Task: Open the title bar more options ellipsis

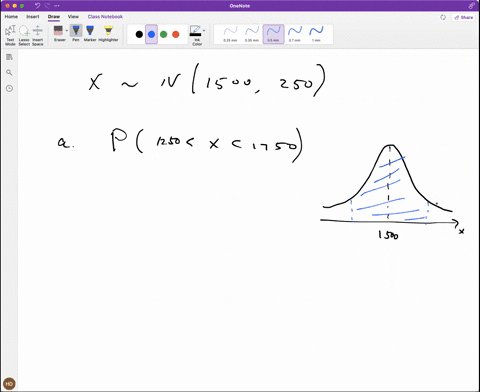Action: coord(57,6)
